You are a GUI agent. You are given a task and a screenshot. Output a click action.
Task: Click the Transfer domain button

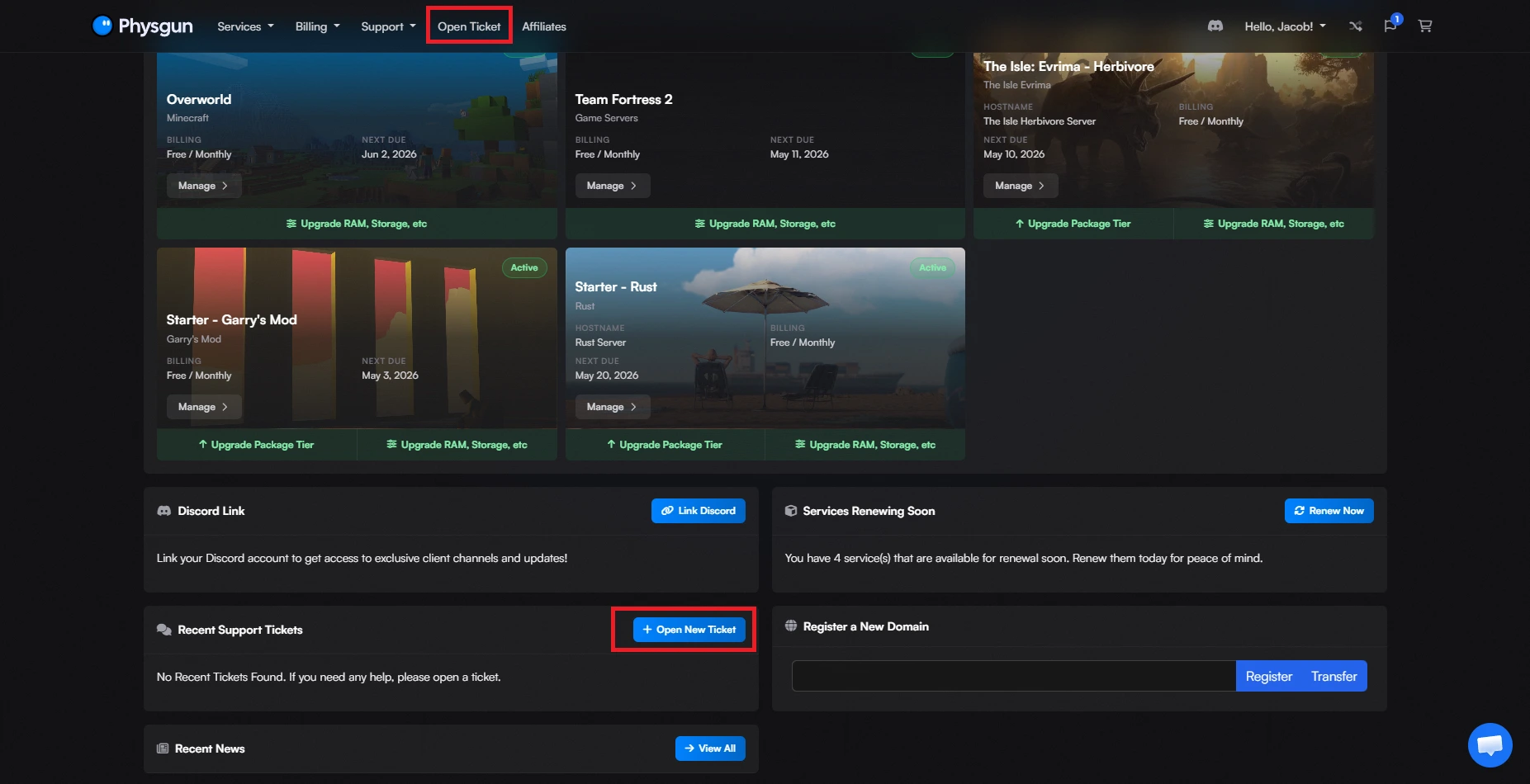(1334, 676)
